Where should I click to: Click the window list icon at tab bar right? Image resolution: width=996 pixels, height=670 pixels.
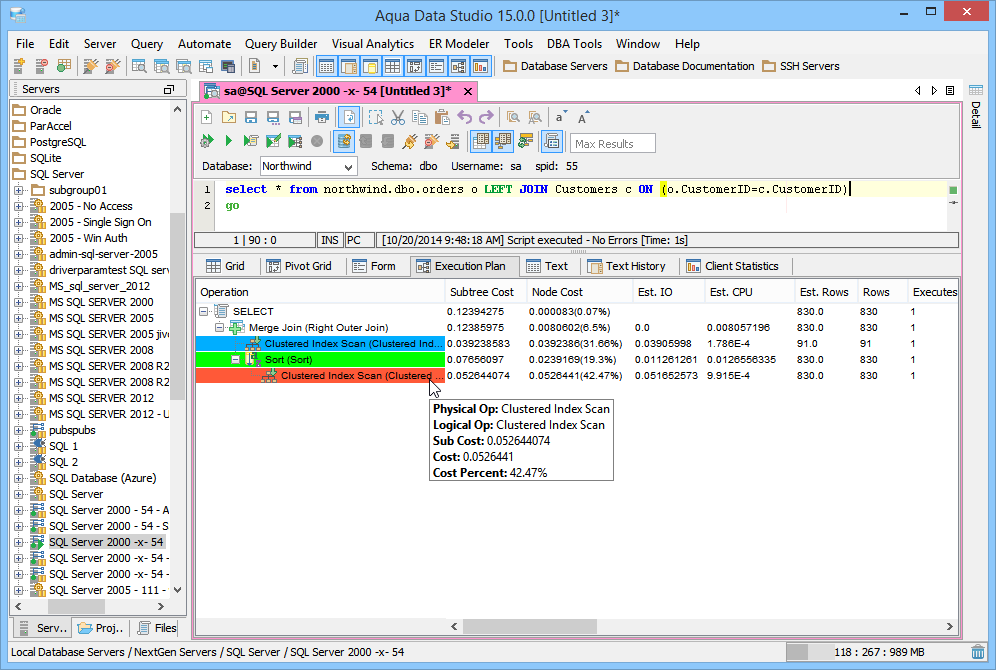click(x=950, y=91)
